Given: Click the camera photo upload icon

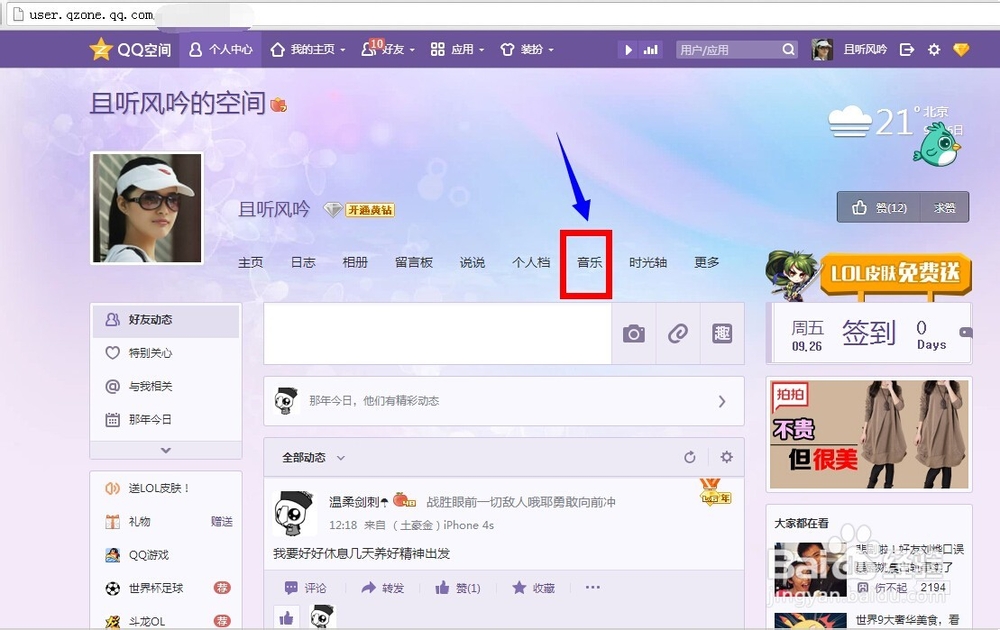Looking at the screenshot, I should coord(634,333).
